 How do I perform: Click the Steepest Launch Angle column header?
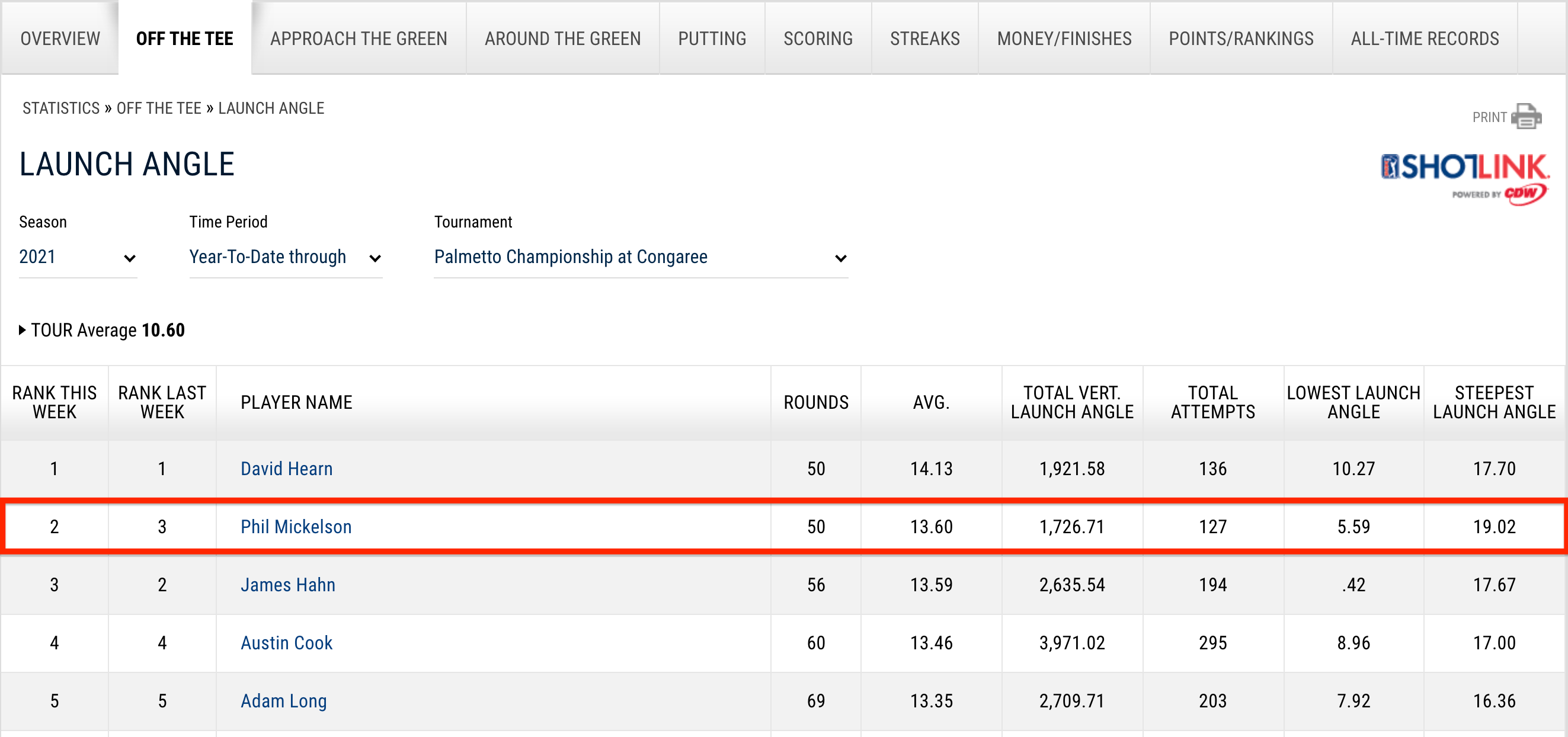1494,402
